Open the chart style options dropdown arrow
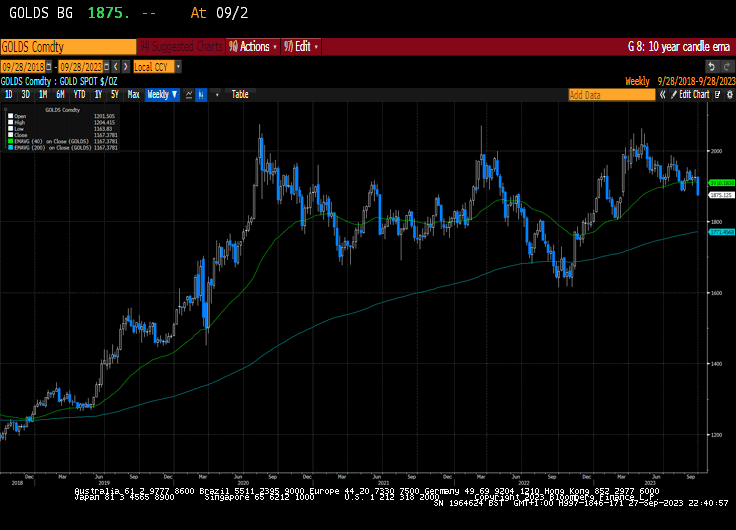736x530 pixels. point(217,95)
